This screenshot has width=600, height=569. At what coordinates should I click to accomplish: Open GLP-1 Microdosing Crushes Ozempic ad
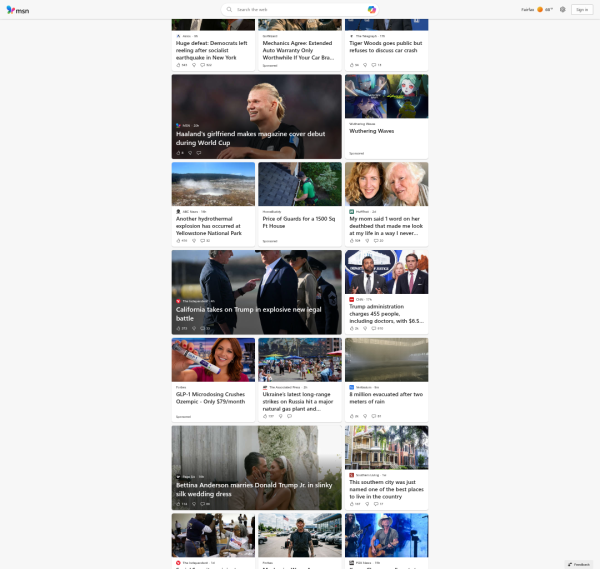(x=210, y=398)
